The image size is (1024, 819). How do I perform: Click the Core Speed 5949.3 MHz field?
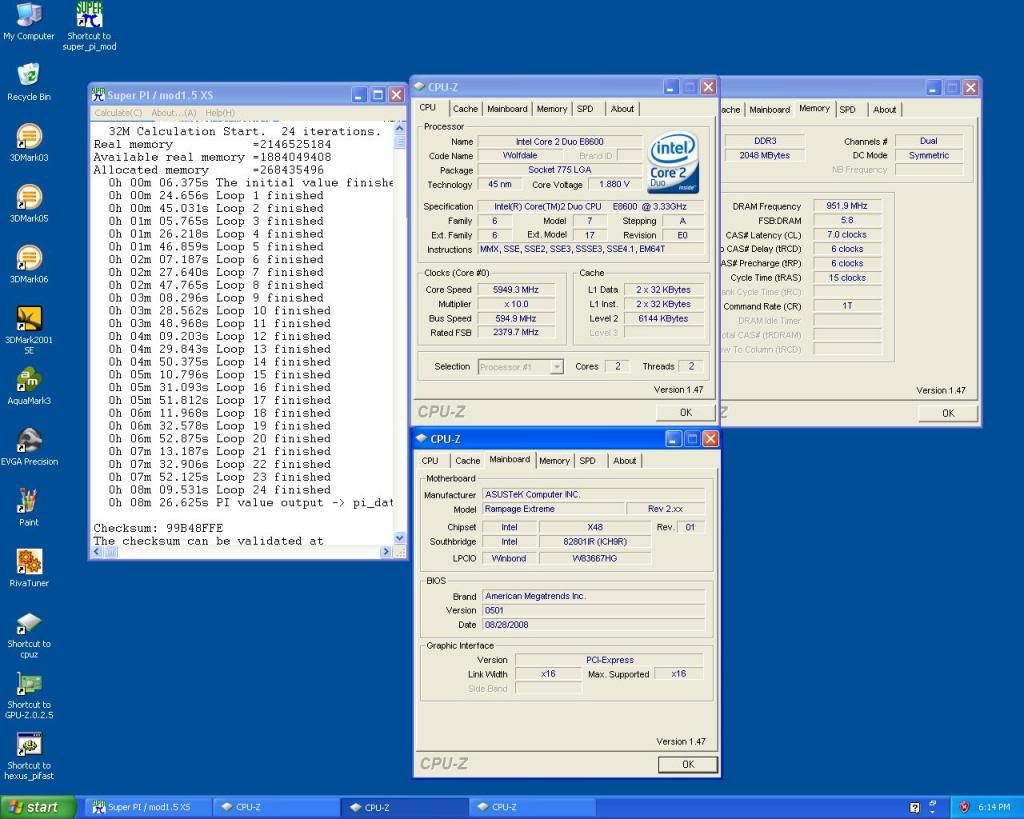pos(516,289)
